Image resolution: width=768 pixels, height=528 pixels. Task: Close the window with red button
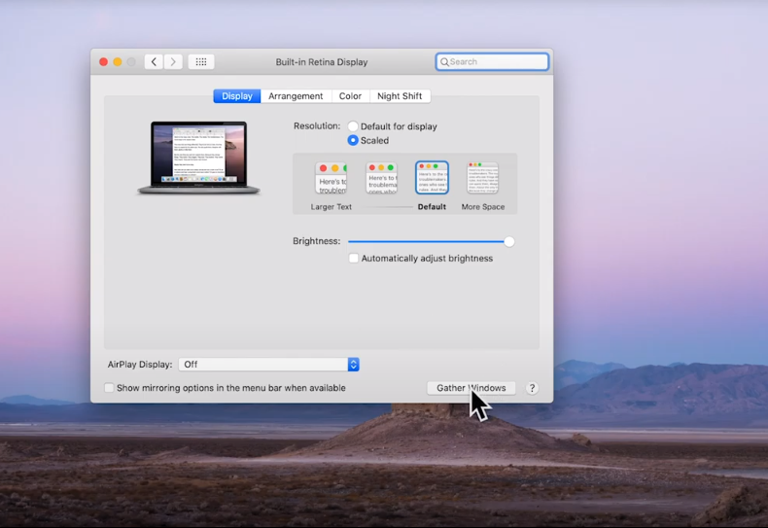coord(103,62)
